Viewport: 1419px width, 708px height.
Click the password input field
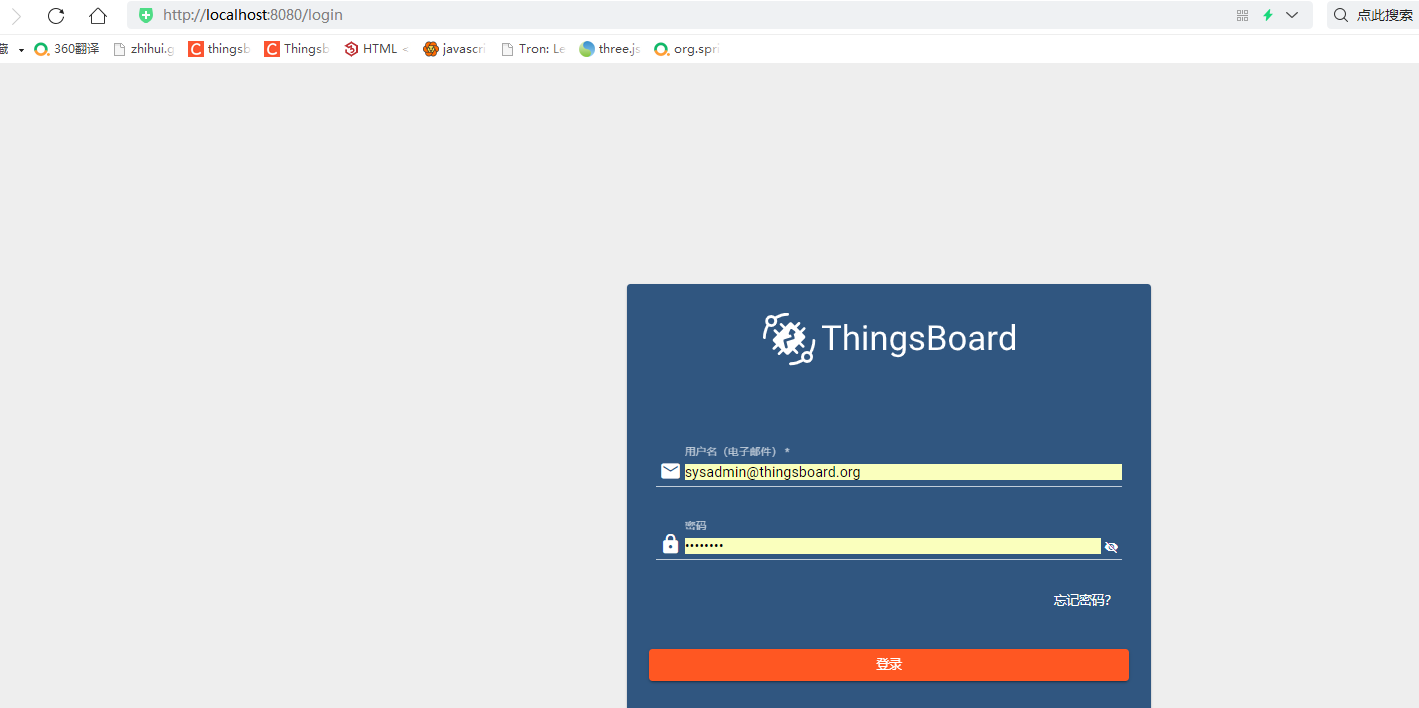click(x=892, y=546)
